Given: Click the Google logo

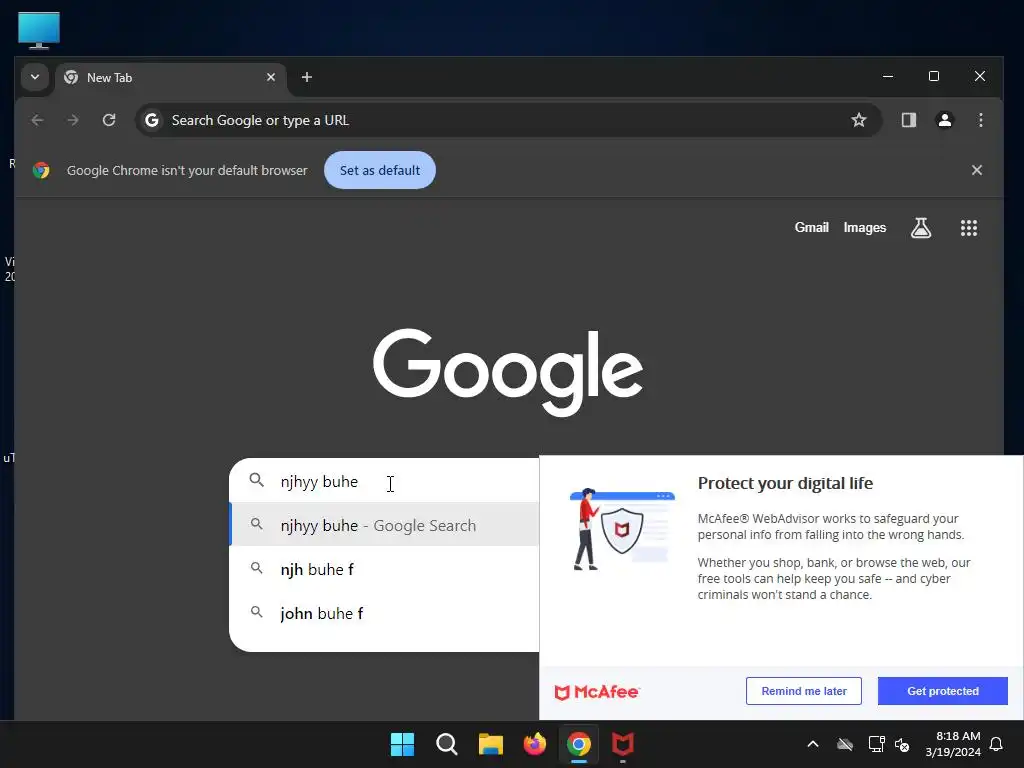Looking at the screenshot, I should [508, 372].
